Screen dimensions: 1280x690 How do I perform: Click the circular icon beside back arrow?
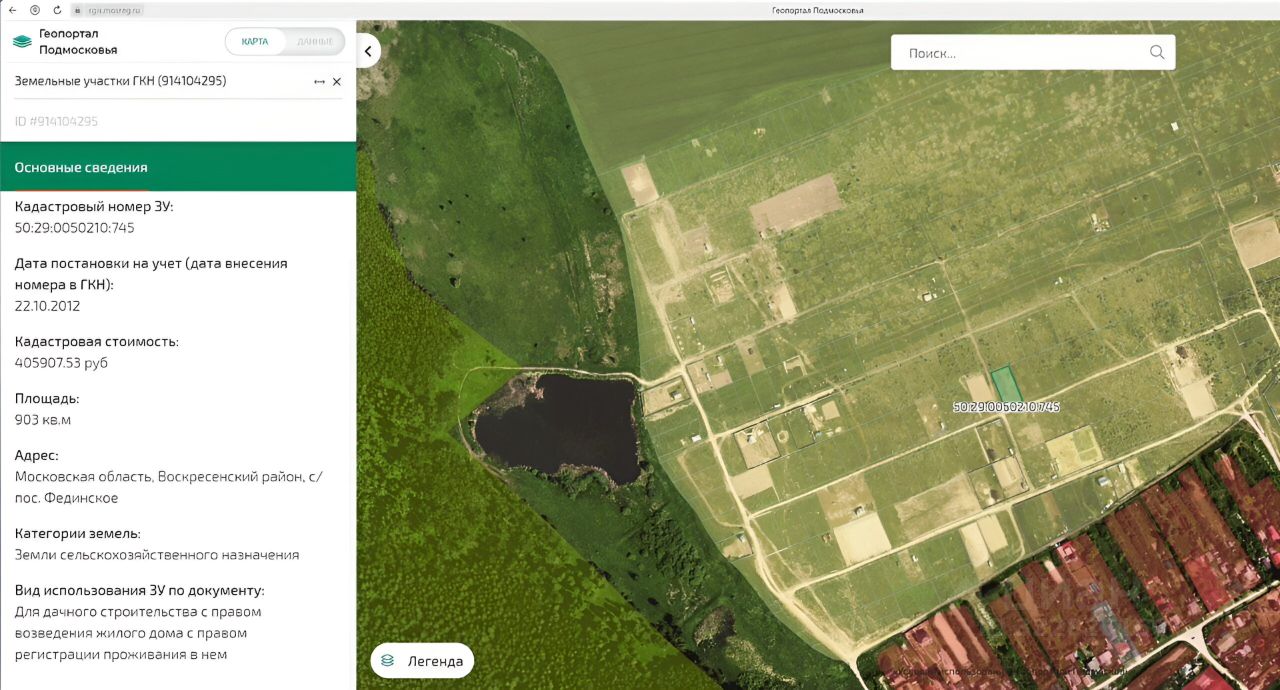pyautogui.click(x=35, y=10)
